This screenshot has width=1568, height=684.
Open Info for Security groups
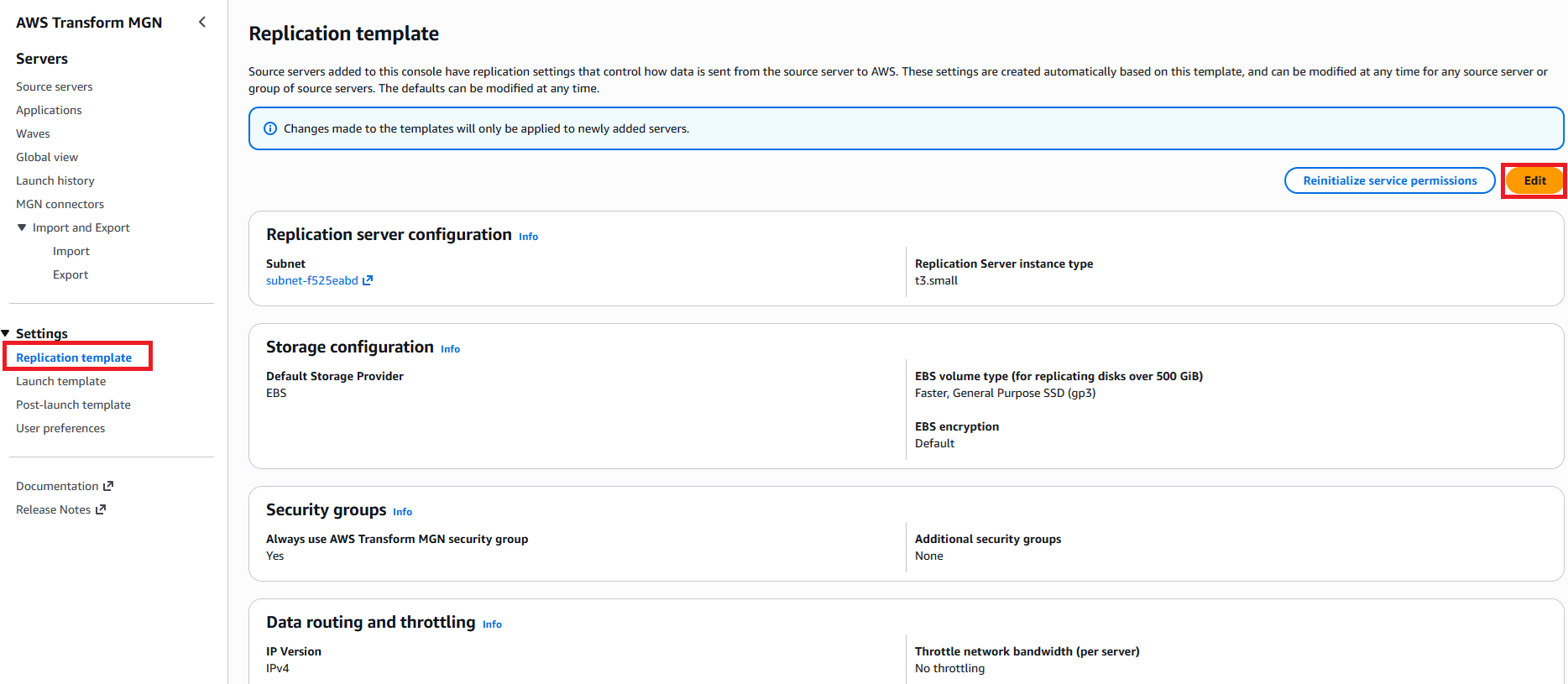click(x=403, y=512)
